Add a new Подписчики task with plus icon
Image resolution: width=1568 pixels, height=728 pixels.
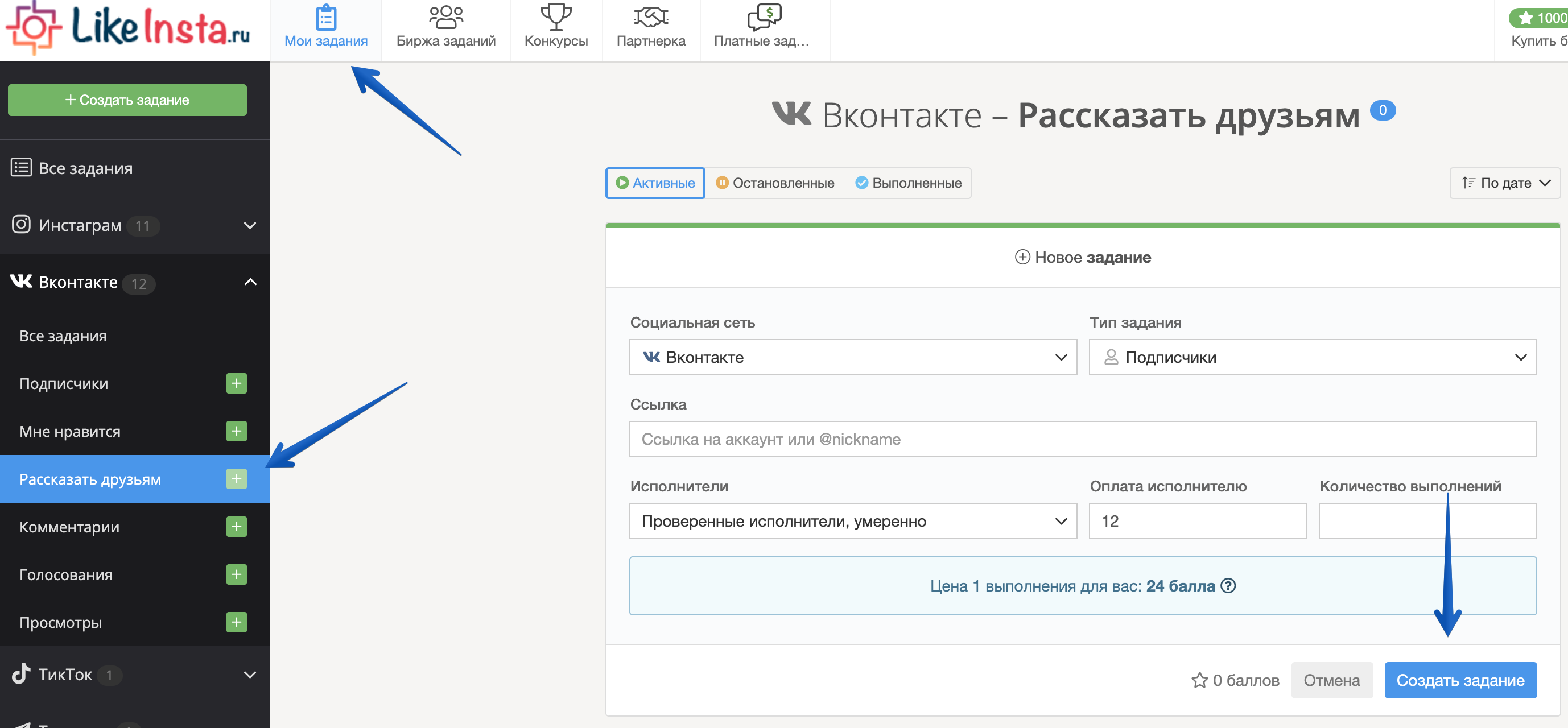tap(236, 383)
